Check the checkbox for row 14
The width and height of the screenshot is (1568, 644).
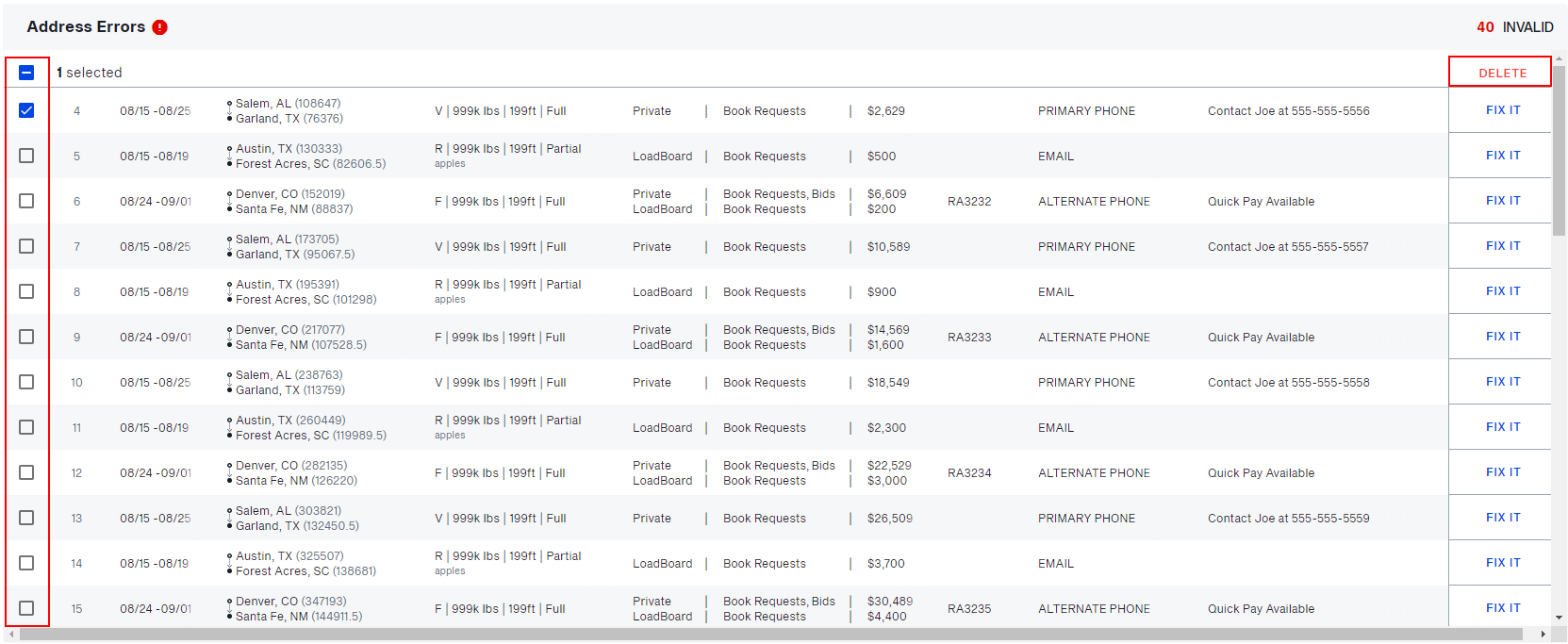coord(26,563)
